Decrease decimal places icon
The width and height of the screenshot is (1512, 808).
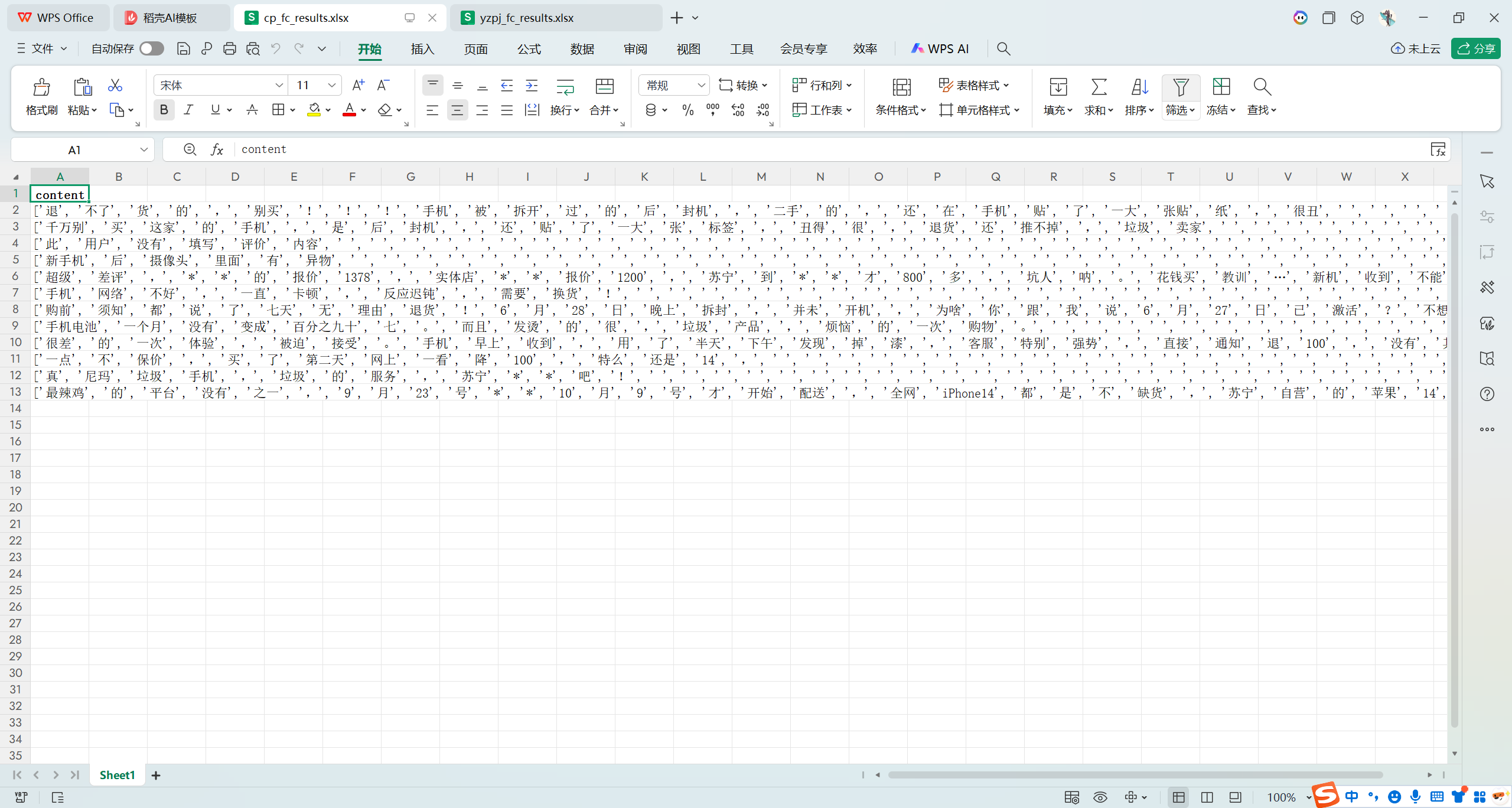click(x=763, y=110)
